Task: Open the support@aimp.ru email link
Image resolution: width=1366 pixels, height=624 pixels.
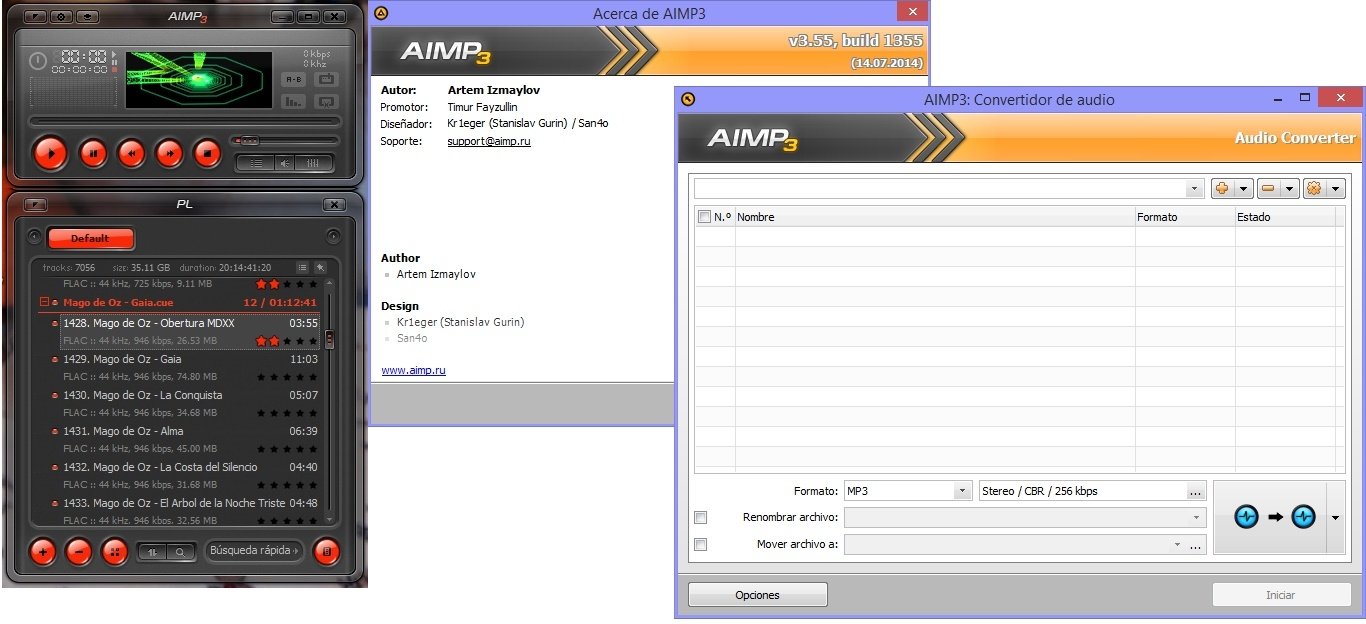Action: click(488, 141)
